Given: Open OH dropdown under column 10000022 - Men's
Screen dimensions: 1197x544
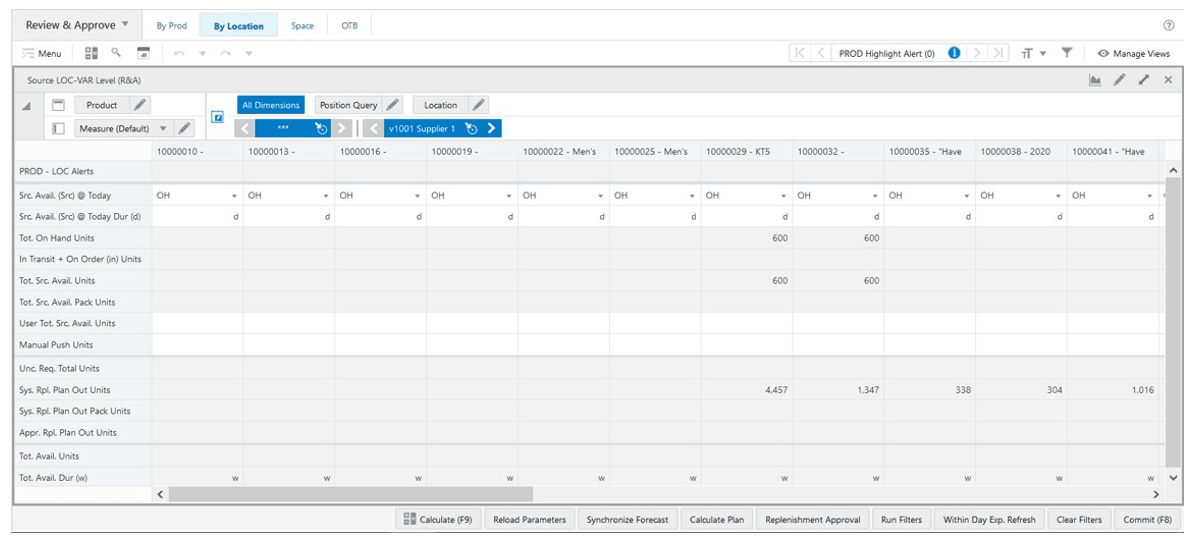Looking at the screenshot, I should click(601, 196).
